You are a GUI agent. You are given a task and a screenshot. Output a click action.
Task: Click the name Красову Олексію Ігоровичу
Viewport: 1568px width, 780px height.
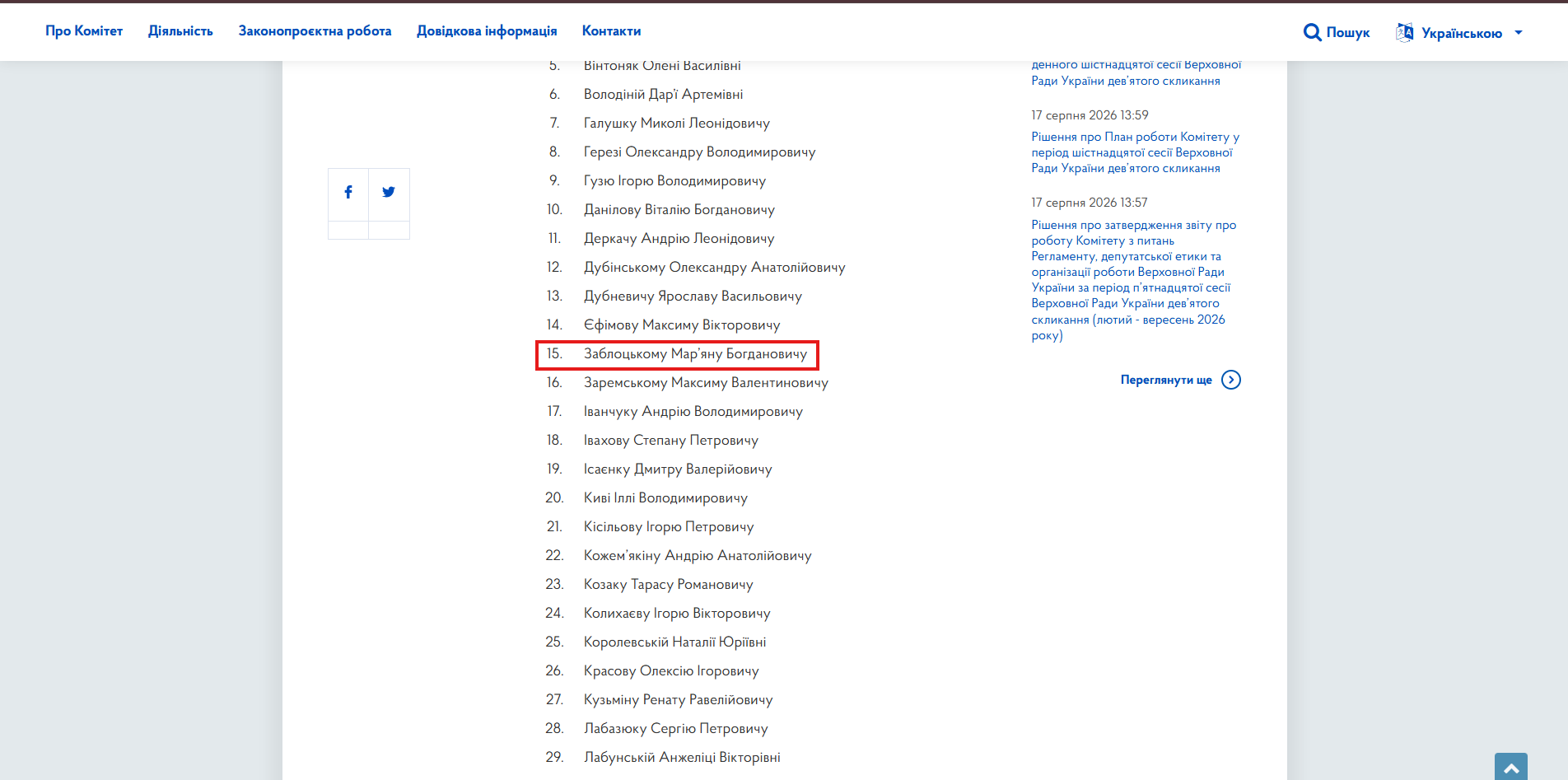tap(671, 670)
